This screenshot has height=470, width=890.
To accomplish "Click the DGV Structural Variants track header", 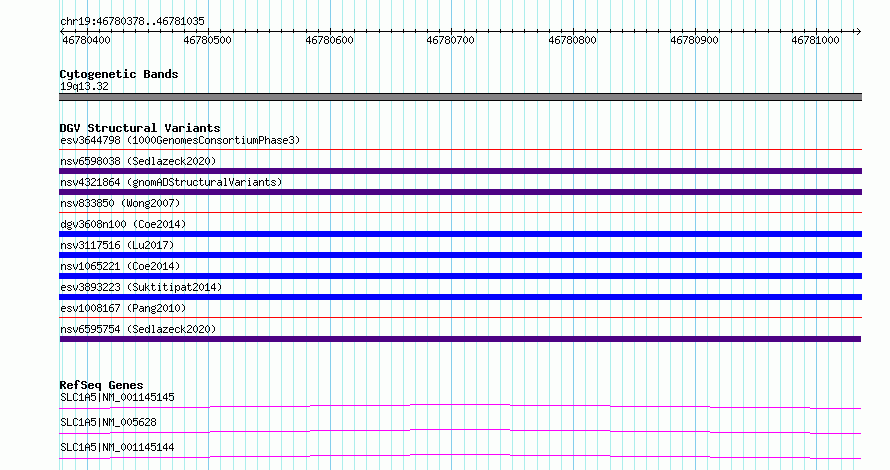I will pos(140,128).
